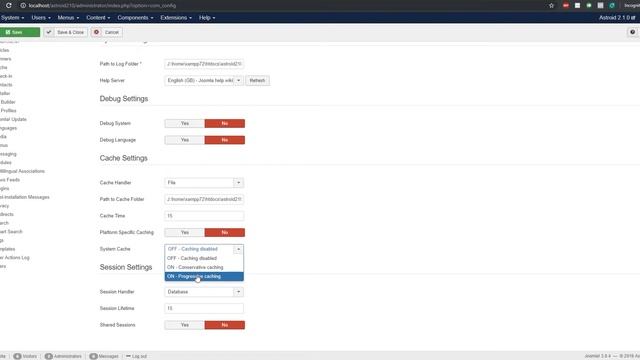Viewport: 640px width, 360px height.
Task: Open Multilingual Associations in the sidebar
Action: click(x=22, y=171)
